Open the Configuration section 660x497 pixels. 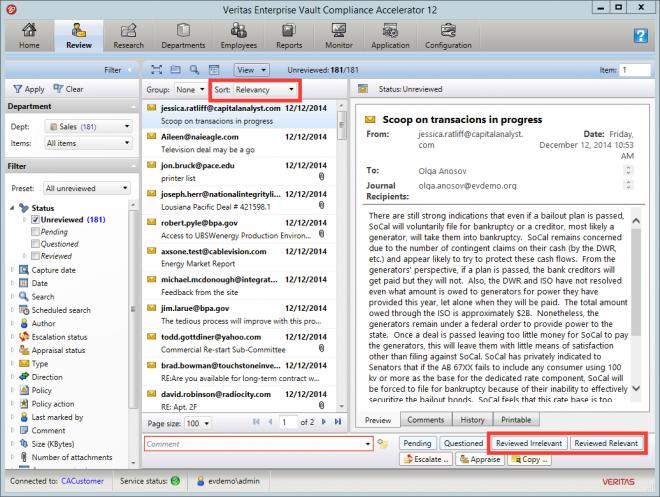tap(448, 36)
